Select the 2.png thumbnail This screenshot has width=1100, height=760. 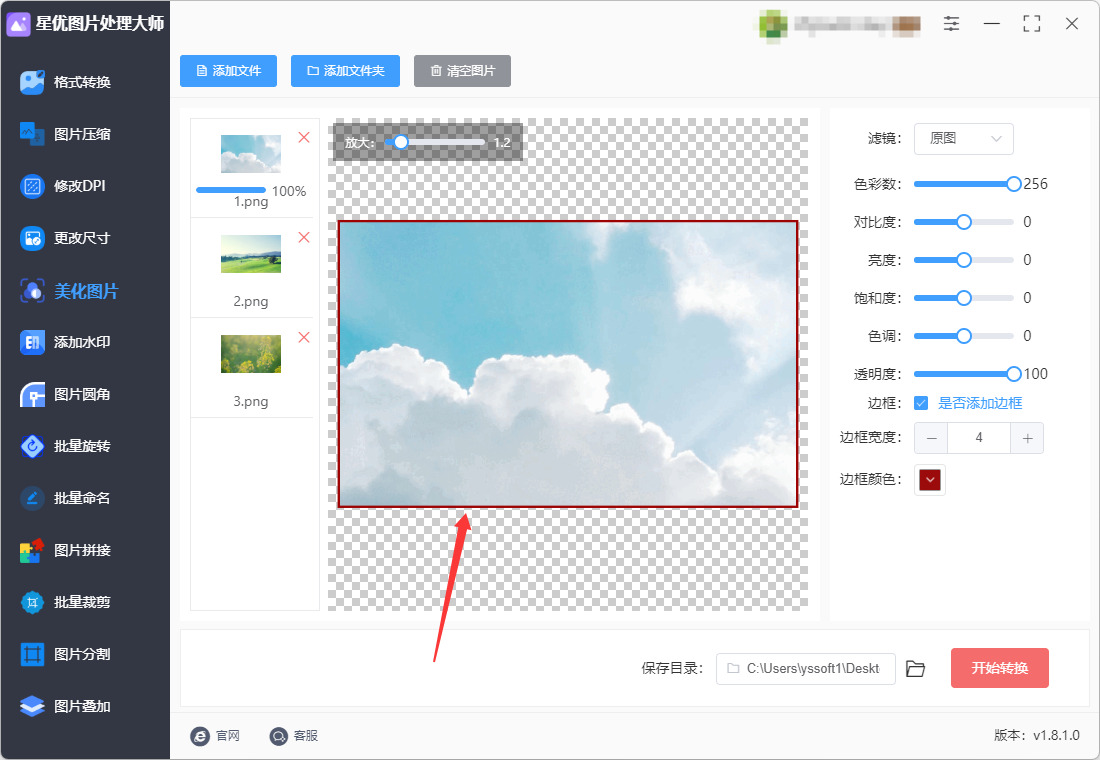coord(250,253)
